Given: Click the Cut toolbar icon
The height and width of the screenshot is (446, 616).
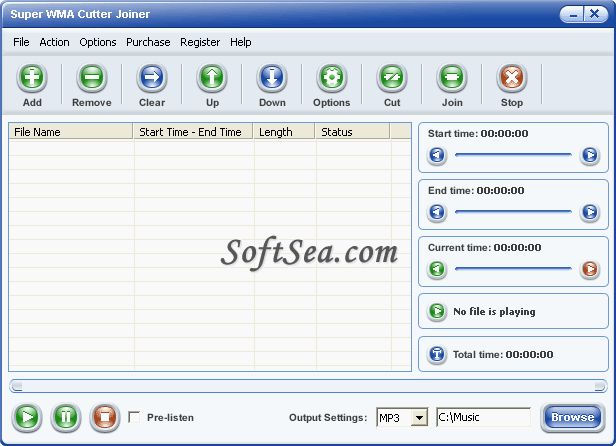Looking at the screenshot, I should tap(392, 77).
